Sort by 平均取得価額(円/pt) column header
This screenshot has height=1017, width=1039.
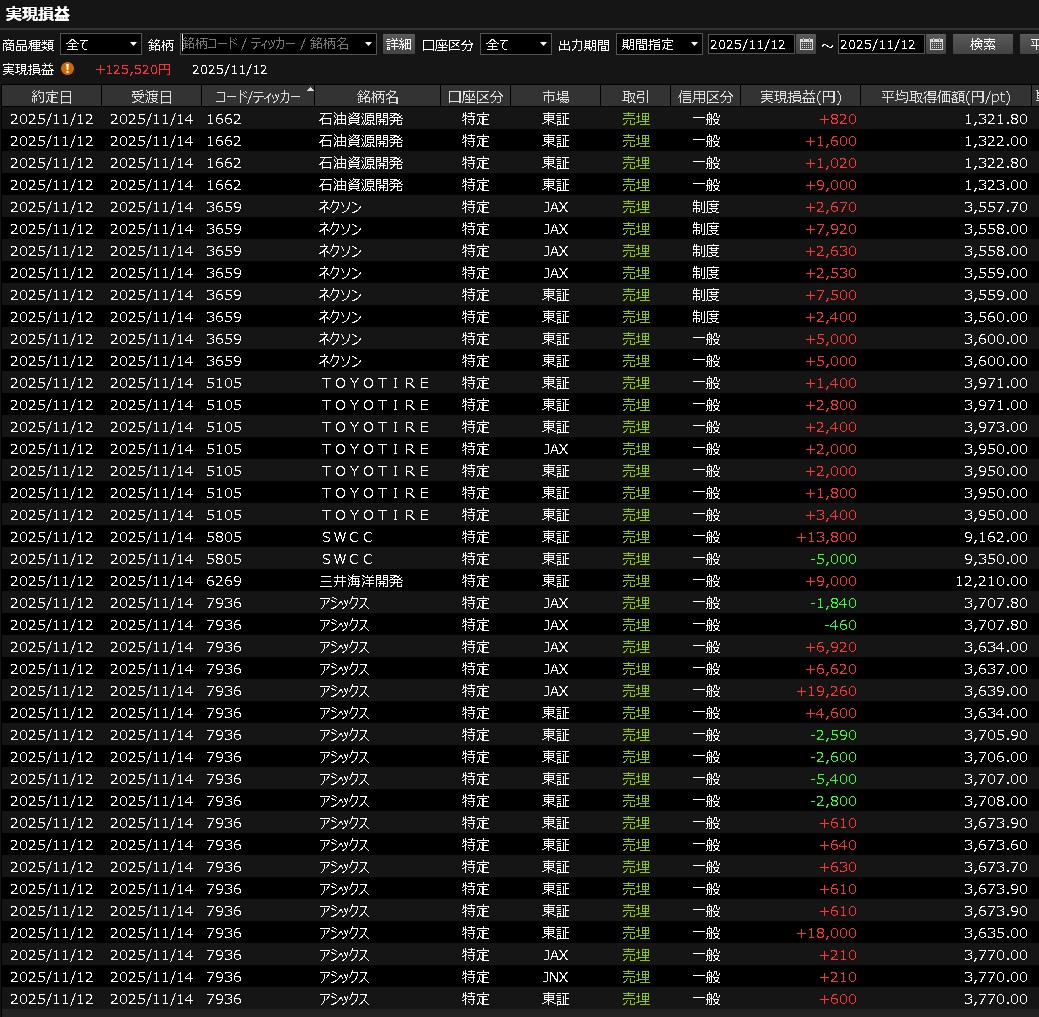click(x=945, y=97)
